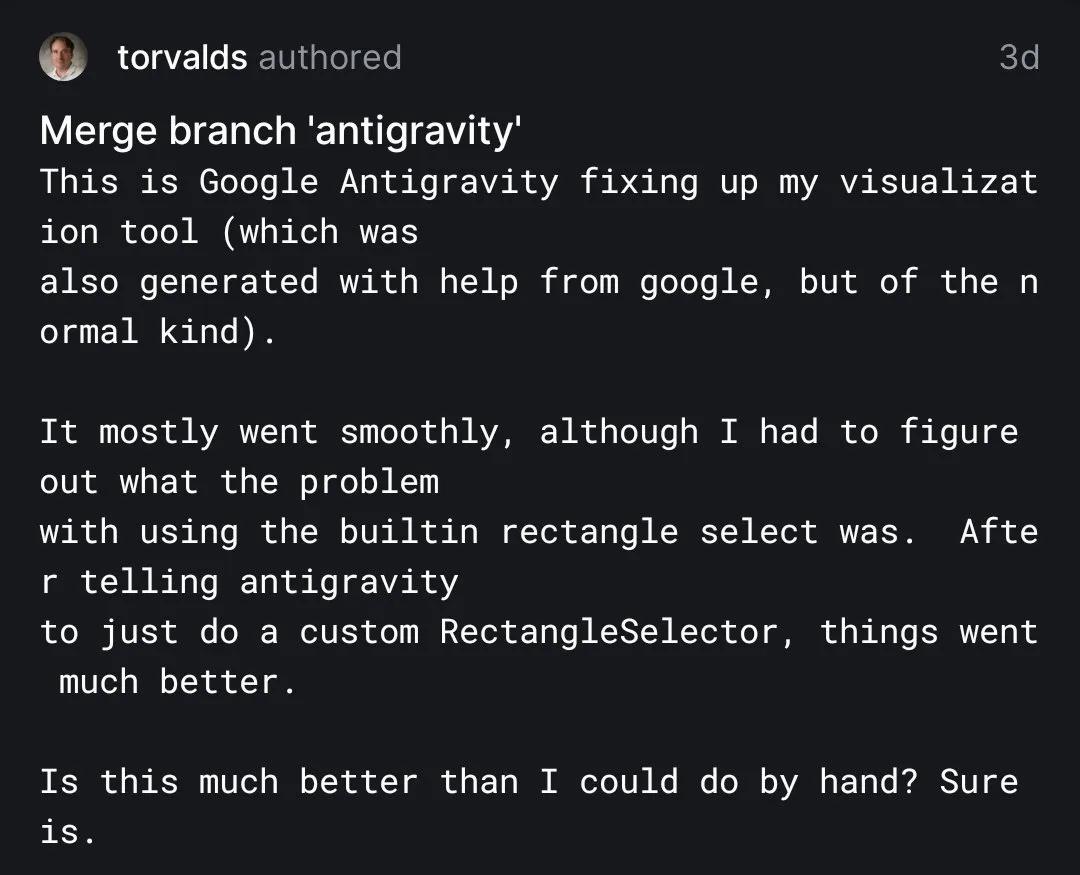
Task: Click the "3d" commit timestamp
Action: tap(1018, 58)
